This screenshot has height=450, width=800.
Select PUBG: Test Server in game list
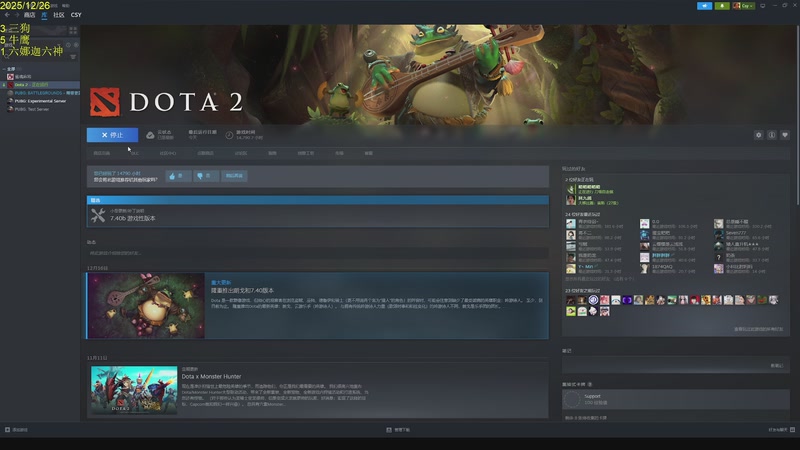point(40,109)
